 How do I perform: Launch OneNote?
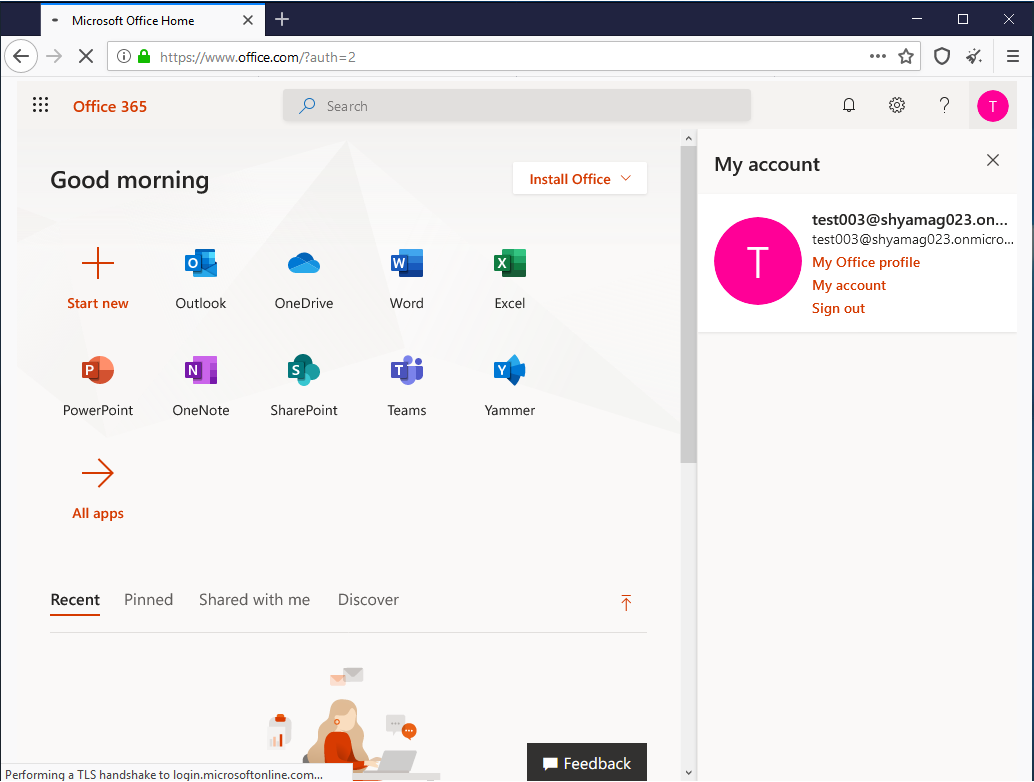coord(200,386)
